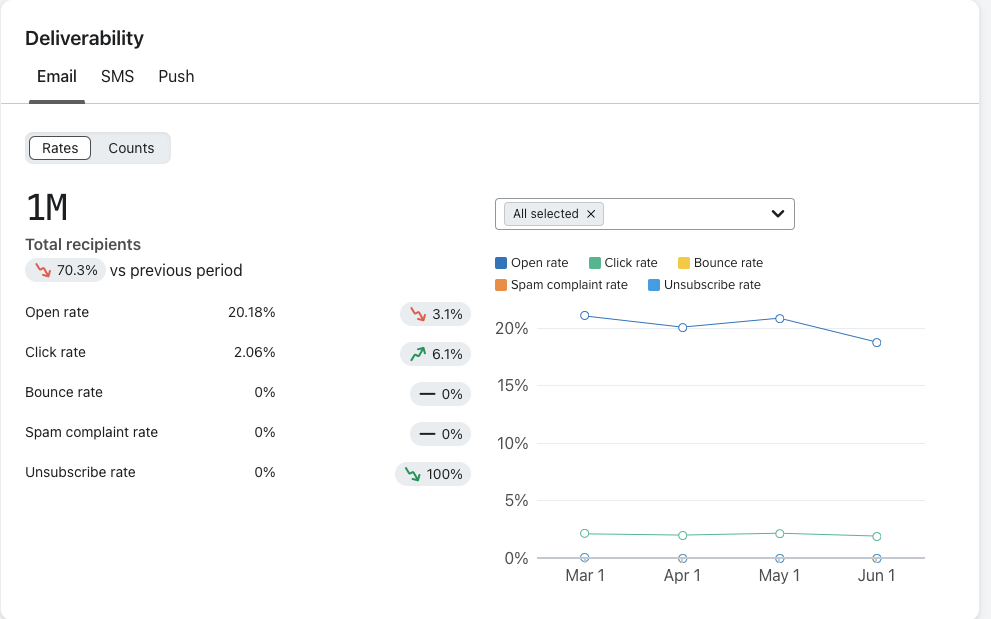This screenshot has height=619, width=991.
Task: Click the Open rate downward trend icon
Action: [x=417, y=314]
